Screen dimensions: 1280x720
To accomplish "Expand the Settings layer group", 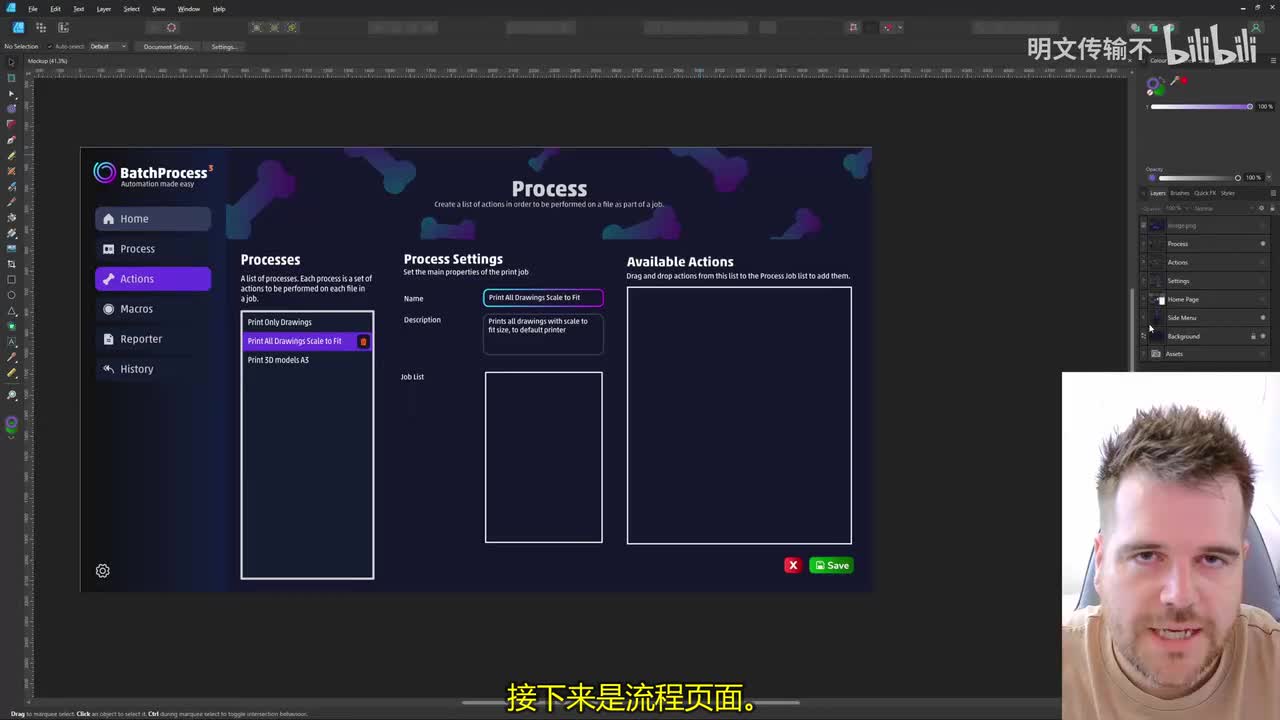I will tap(1143, 281).
